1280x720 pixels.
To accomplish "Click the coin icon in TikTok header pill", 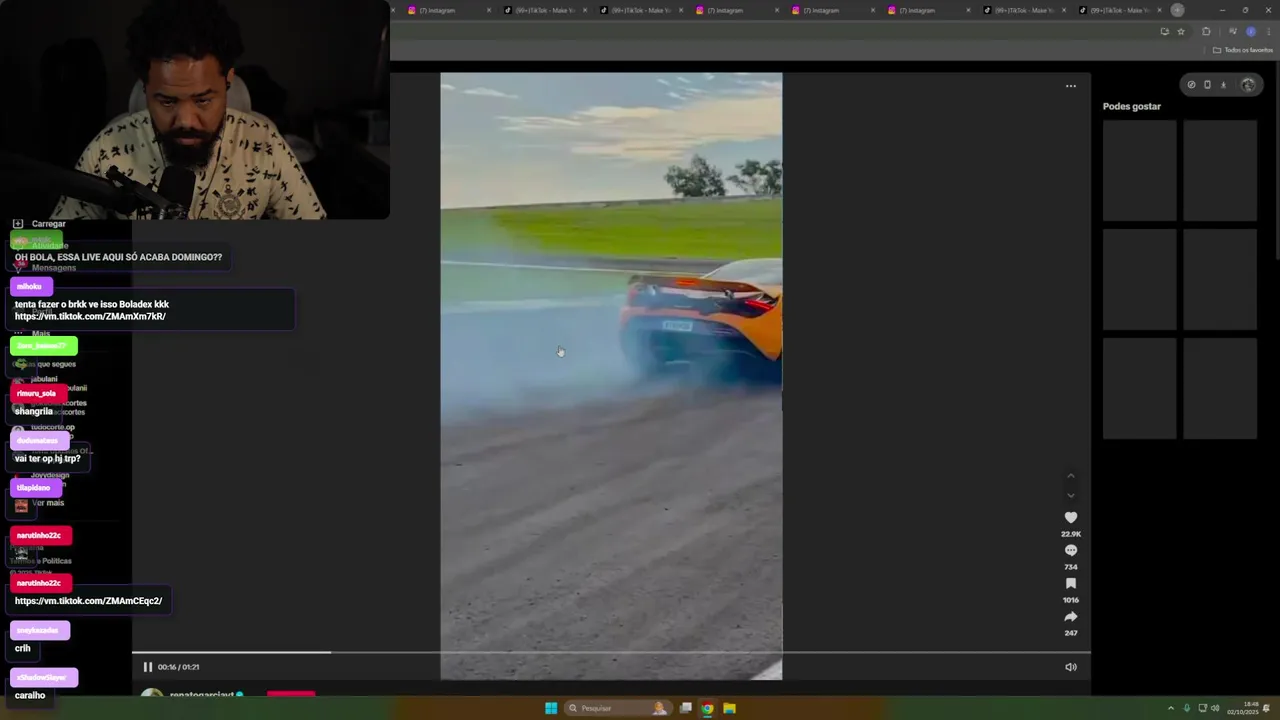I will point(1191,85).
